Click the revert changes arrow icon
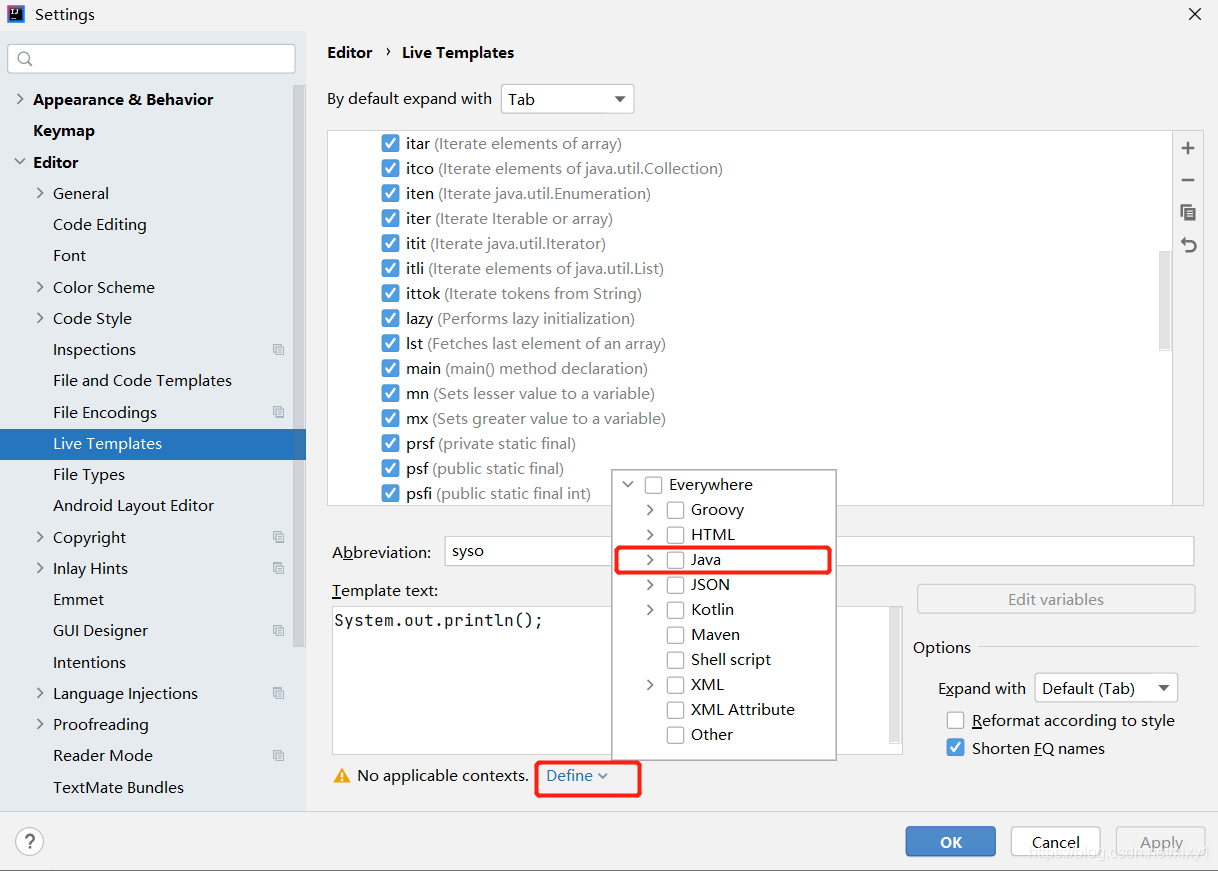Image resolution: width=1218 pixels, height=871 pixels. click(1188, 244)
